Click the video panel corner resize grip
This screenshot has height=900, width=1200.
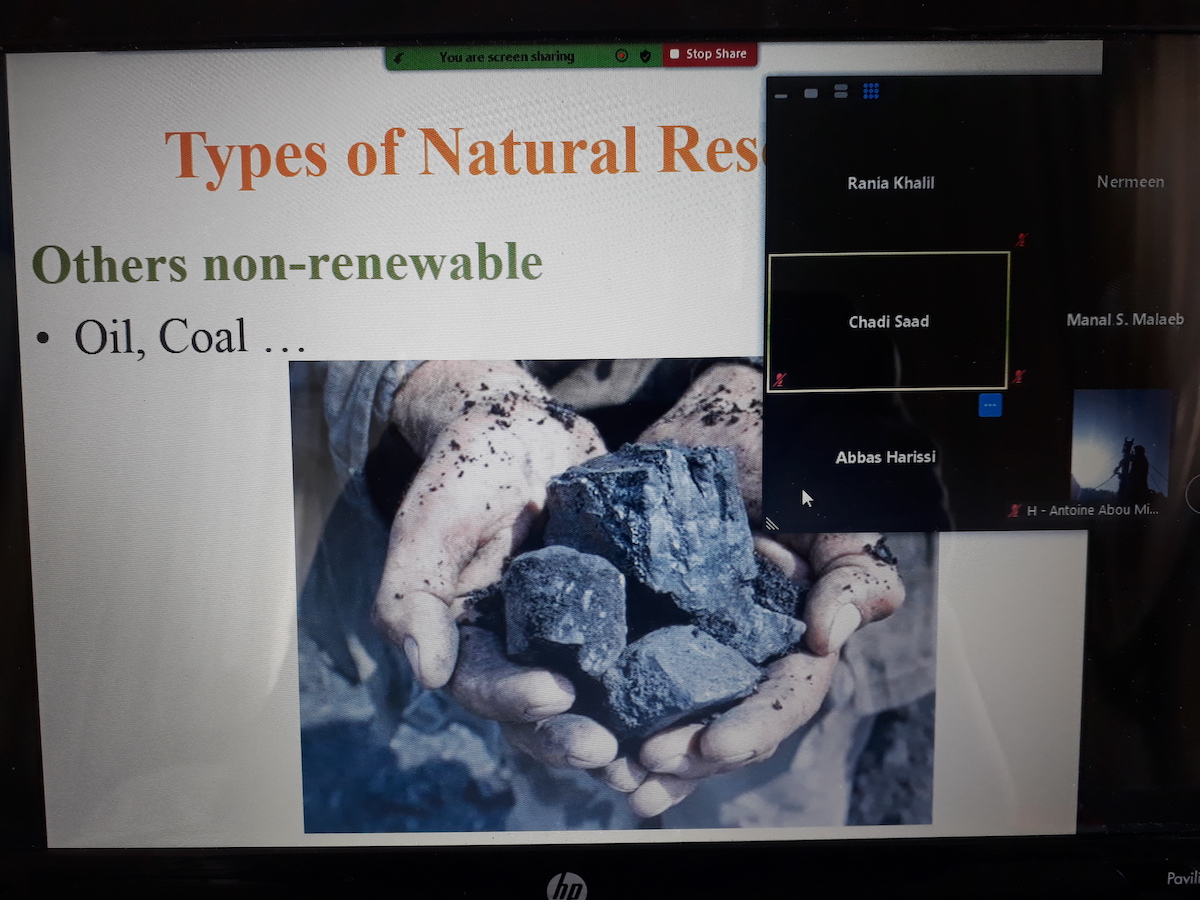[x=772, y=523]
